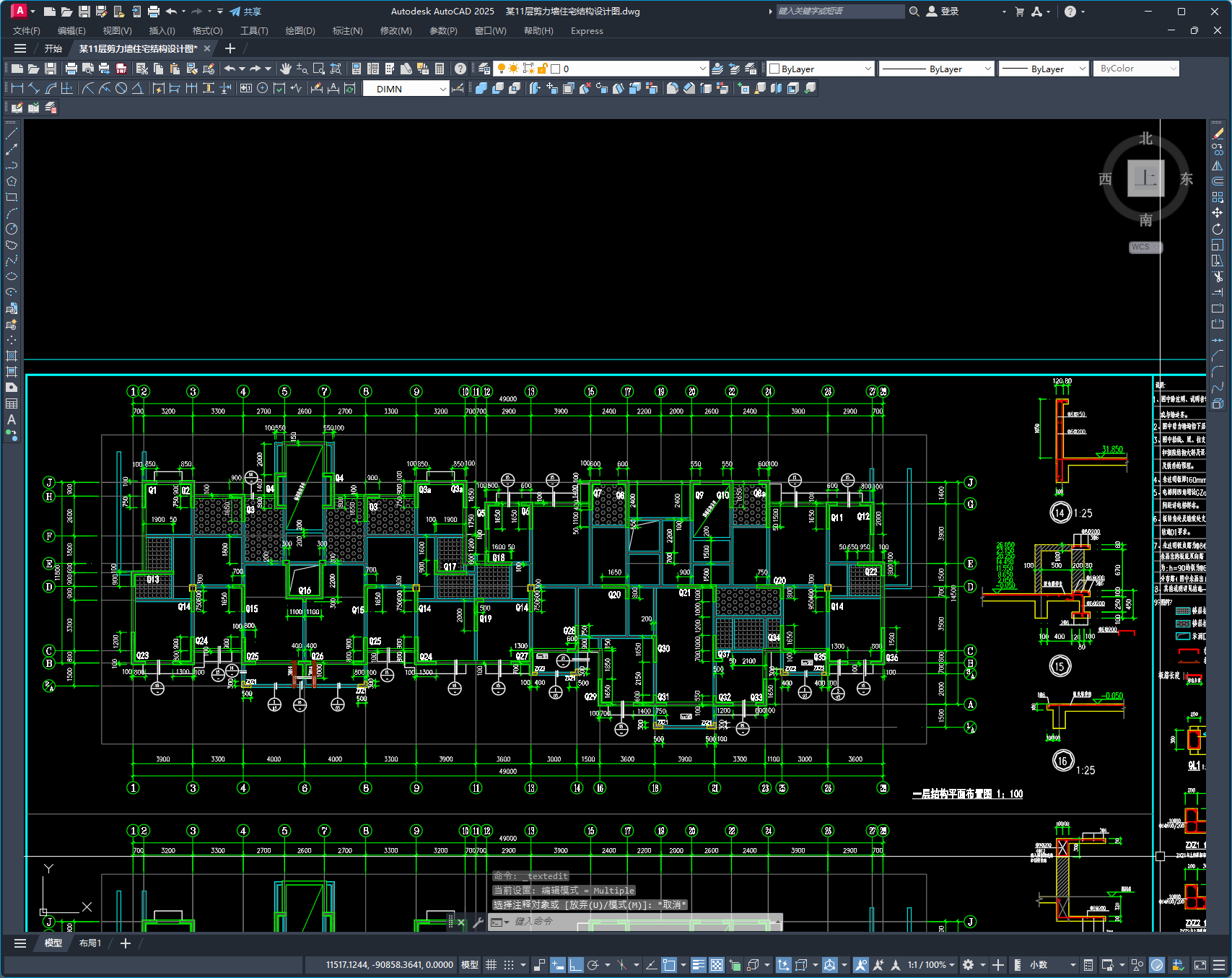
Task: Click the search magnifier icon in title bar
Action: pyautogui.click(x=914, y=12)
